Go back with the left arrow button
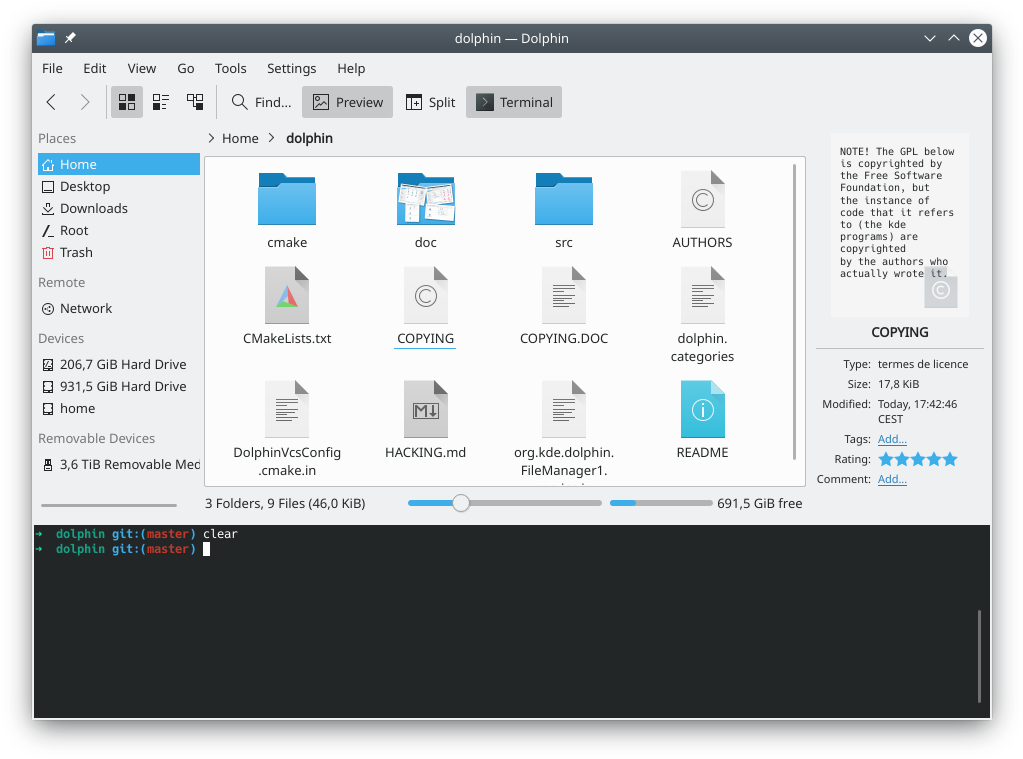This screenshot has width=1023, height=759. coord(52,102)
